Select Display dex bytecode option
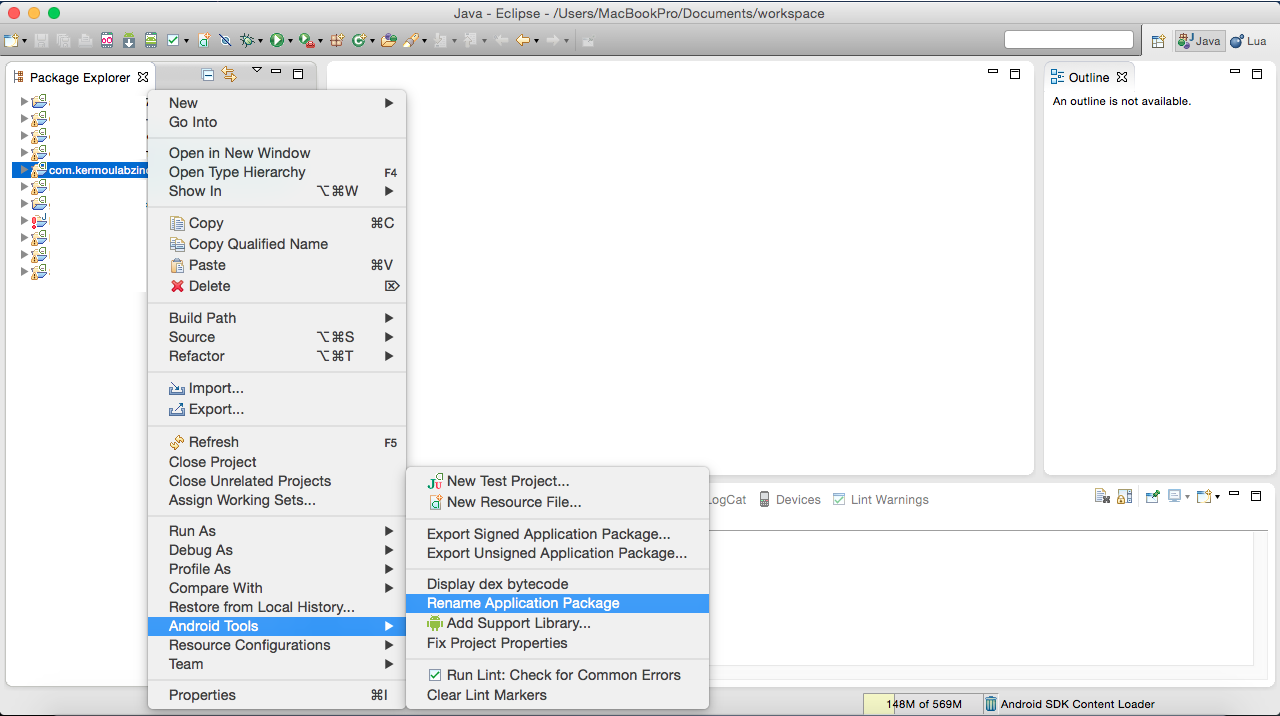The image size is (1280, 716). point(557,584)
